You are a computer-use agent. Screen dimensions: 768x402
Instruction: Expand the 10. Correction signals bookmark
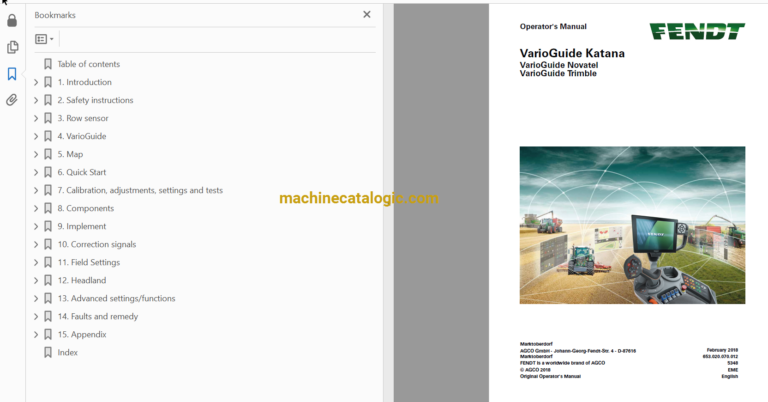tap(36, 244)
